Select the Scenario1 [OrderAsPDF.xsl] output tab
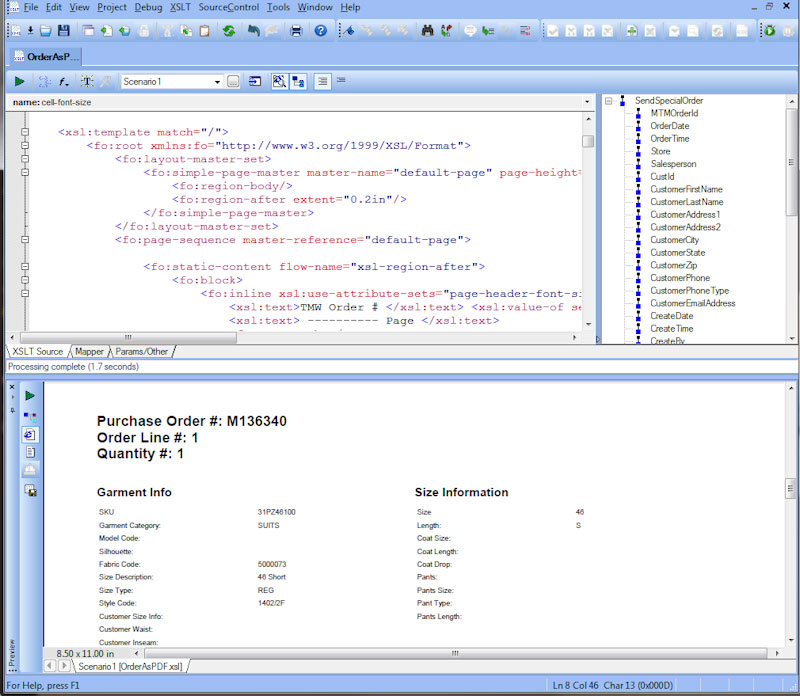800x696 pixels. [130, 666]
